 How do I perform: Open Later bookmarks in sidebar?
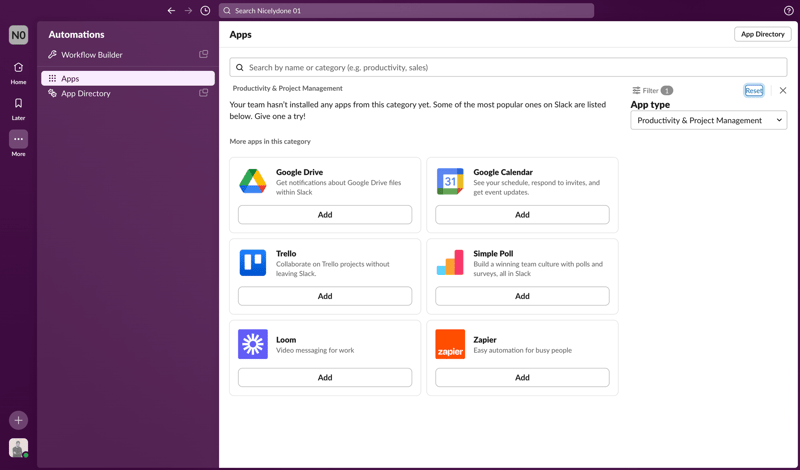coord(18,109)
